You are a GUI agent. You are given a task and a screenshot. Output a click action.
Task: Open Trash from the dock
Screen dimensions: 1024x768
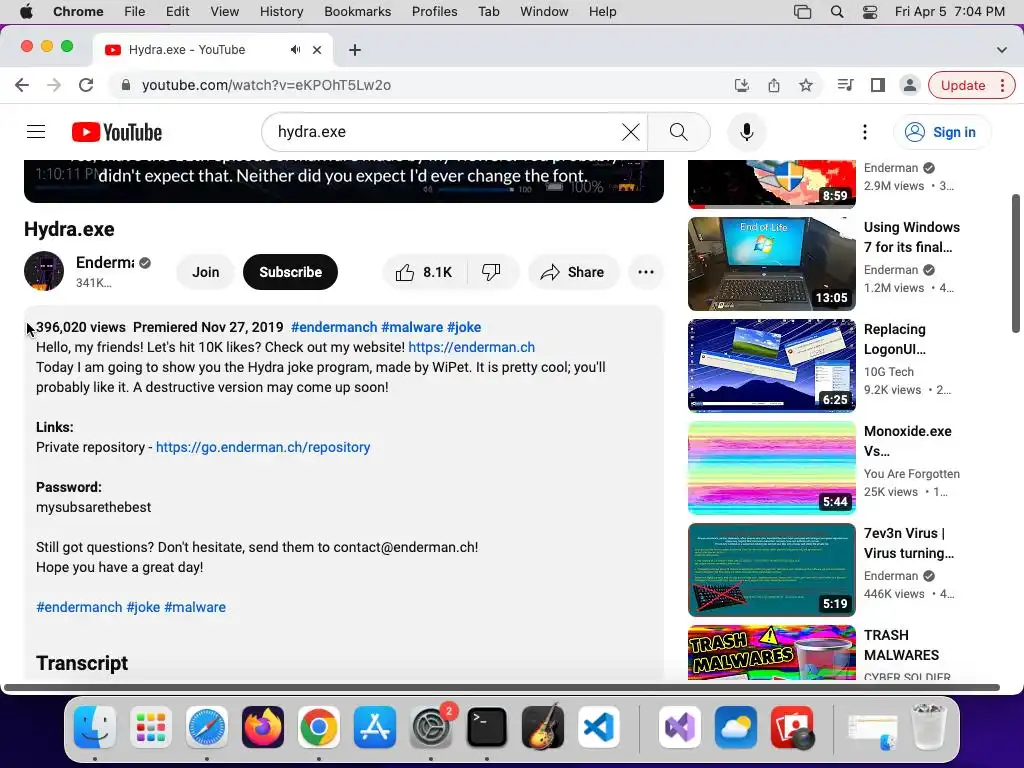(x=929, y=728)
